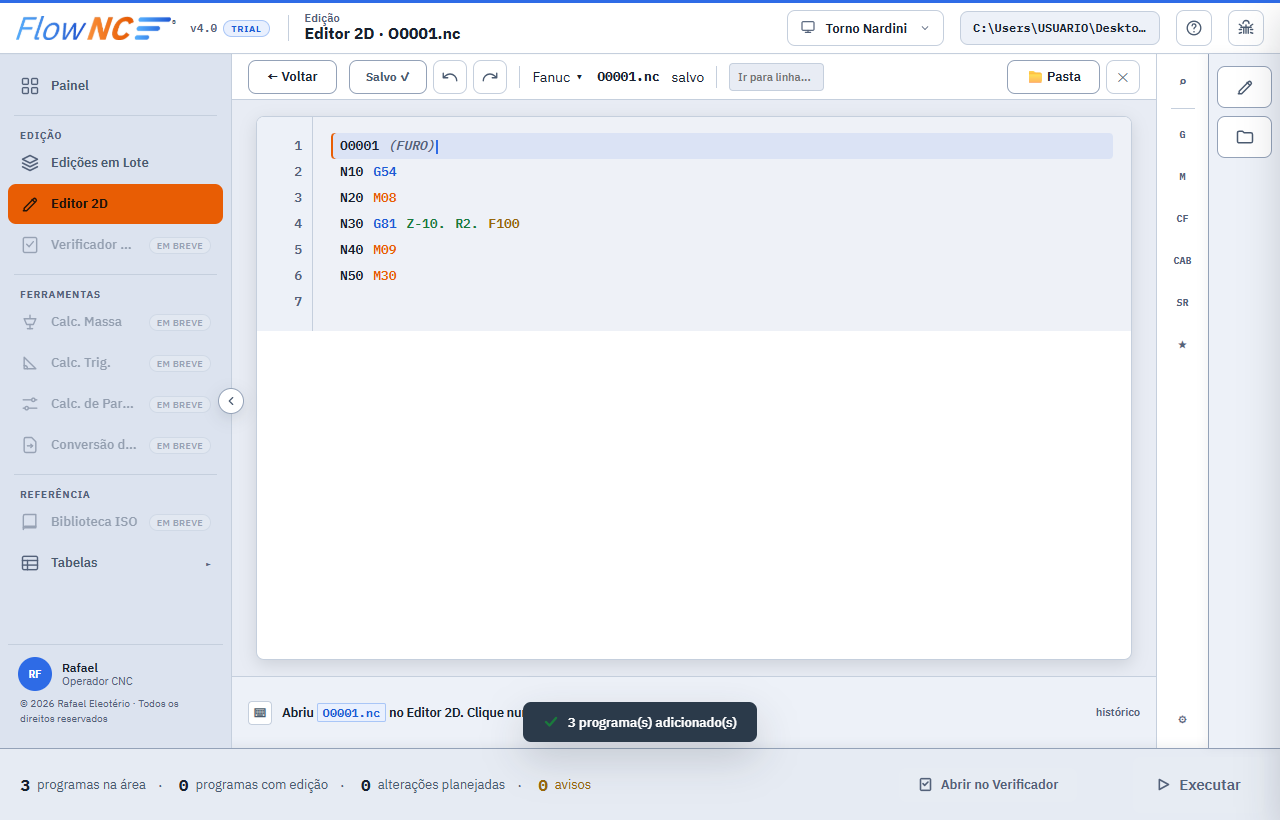The width and height of the screenshot is (1280, 820).
Task: Open the Torno Nardini machine dropdown
Action: click(865, 28)
